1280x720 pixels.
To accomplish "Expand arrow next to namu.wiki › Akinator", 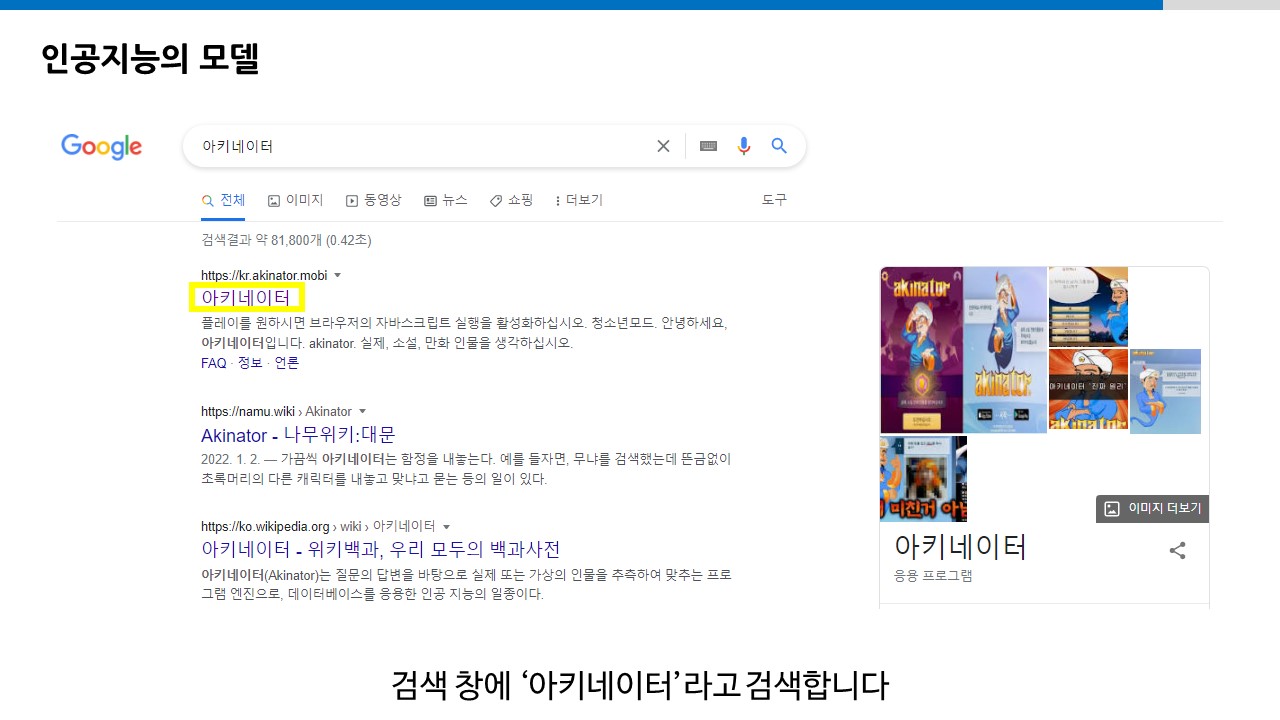I will pos(362,411).
